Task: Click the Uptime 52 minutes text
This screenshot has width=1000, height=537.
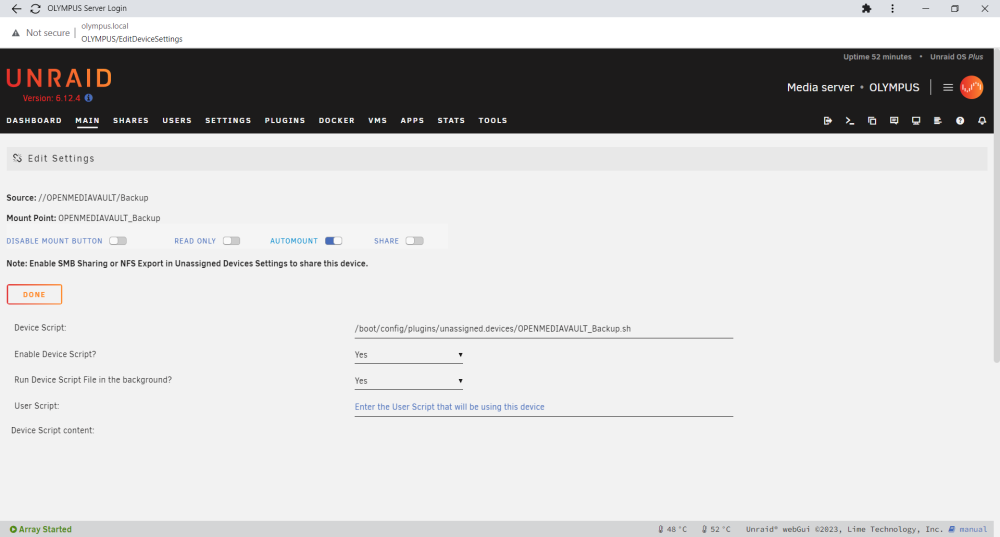Action: (x=877, y=57)
